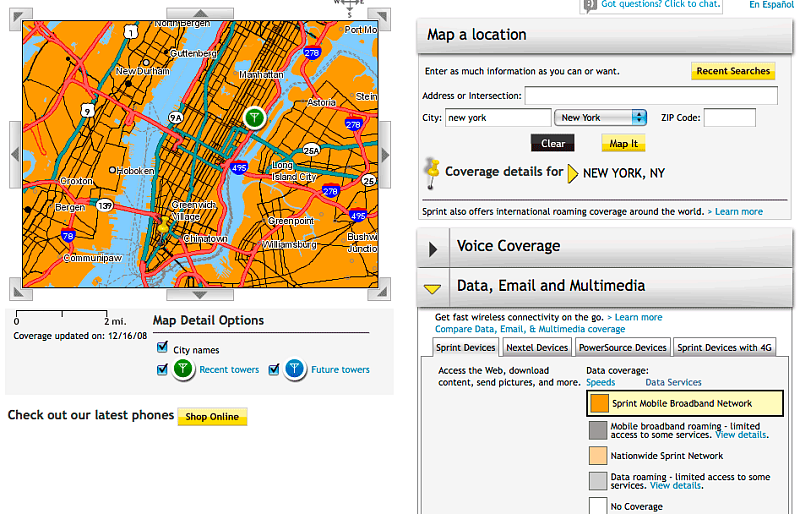This screenshot has height=514, width=800.
Task: Click the blue Future towers legend icon
Action: click(x=294, y=369)
